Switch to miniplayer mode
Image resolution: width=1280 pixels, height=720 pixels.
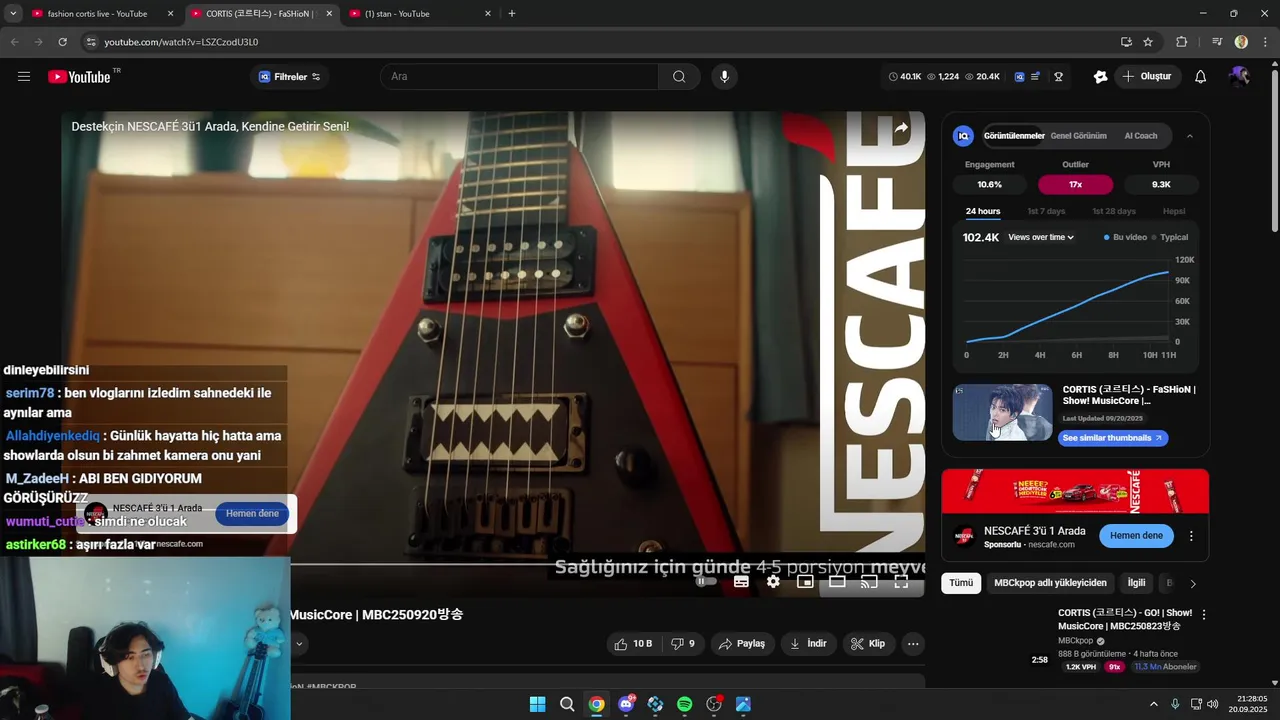pyautogui.click(x=805, y=582)
